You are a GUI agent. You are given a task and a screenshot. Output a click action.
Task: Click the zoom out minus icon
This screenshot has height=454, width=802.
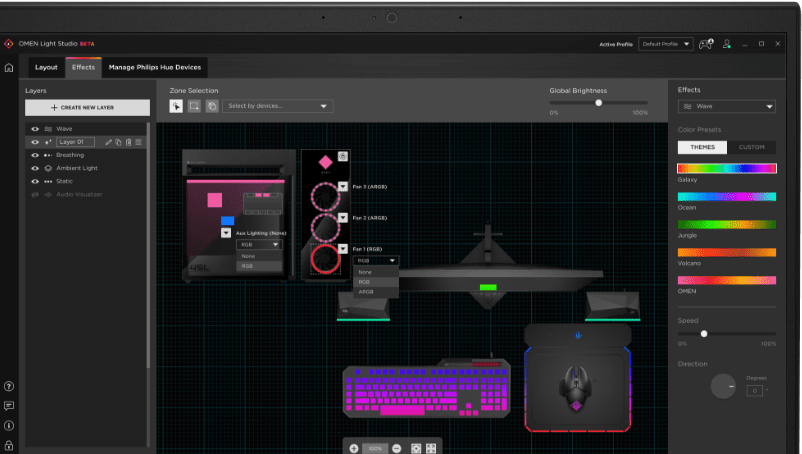click(396, 448)
